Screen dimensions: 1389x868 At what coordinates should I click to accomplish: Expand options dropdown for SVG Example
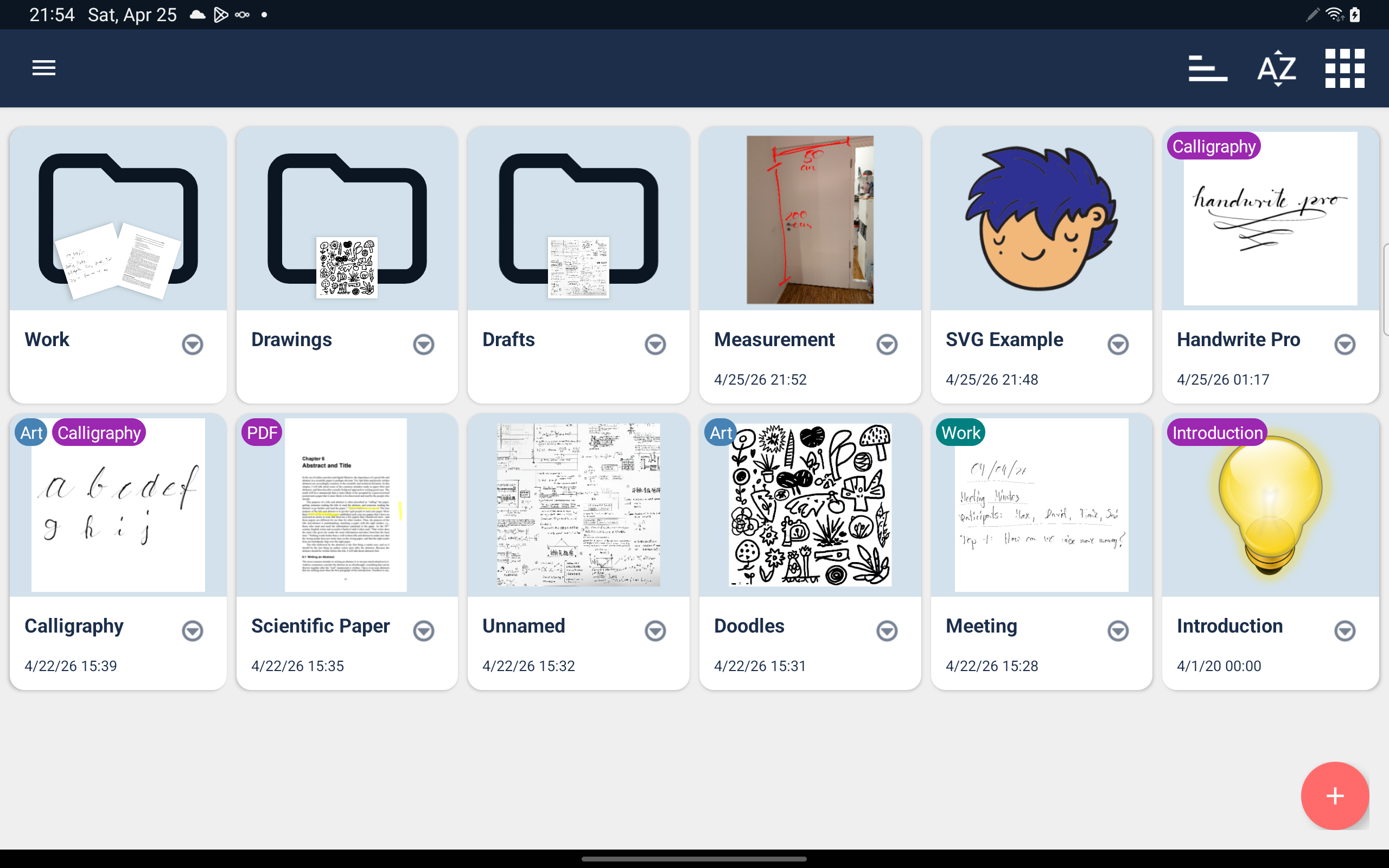pos(1118,344)
